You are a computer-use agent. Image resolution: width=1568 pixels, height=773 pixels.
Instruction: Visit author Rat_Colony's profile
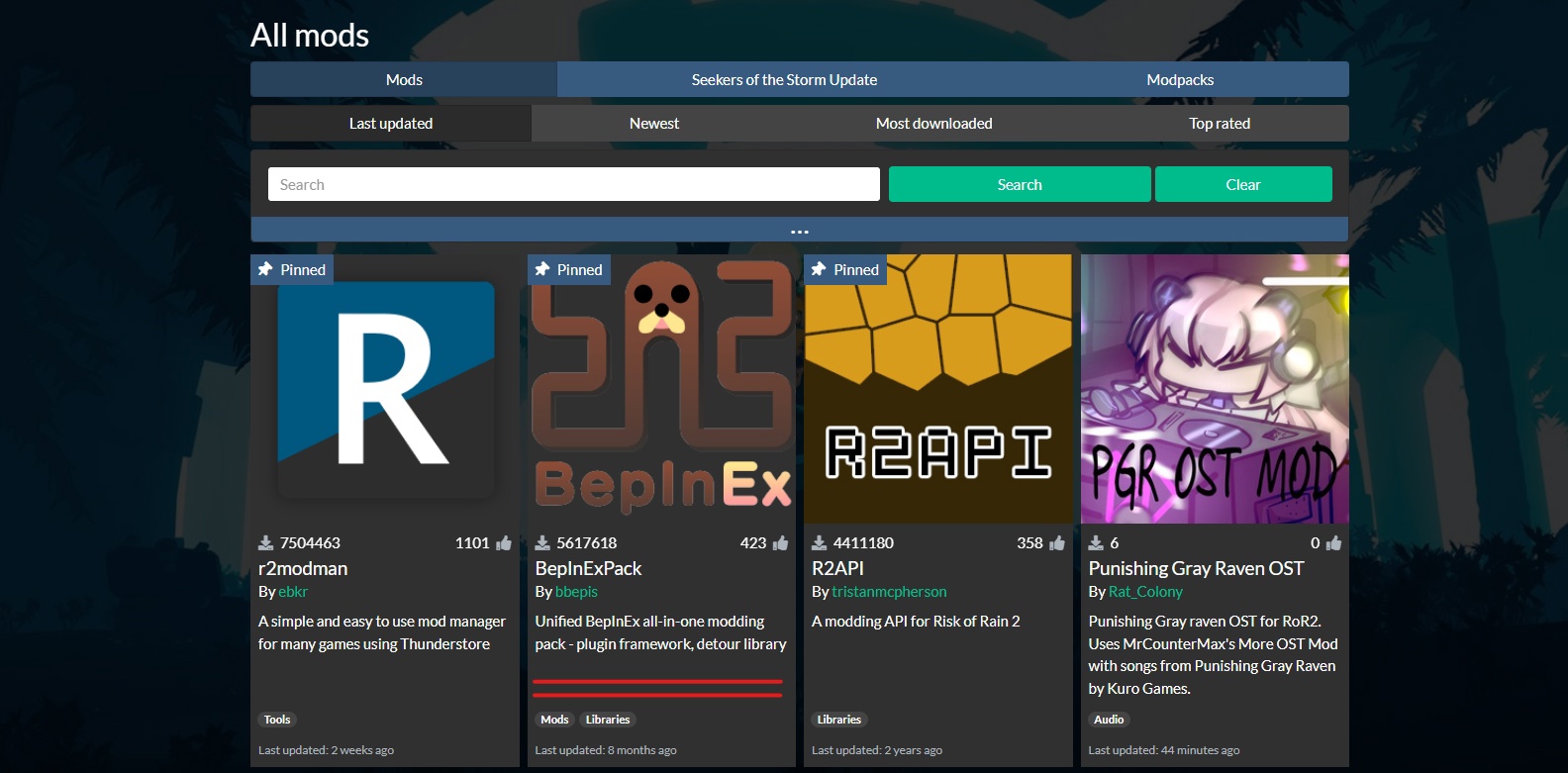1145,591
